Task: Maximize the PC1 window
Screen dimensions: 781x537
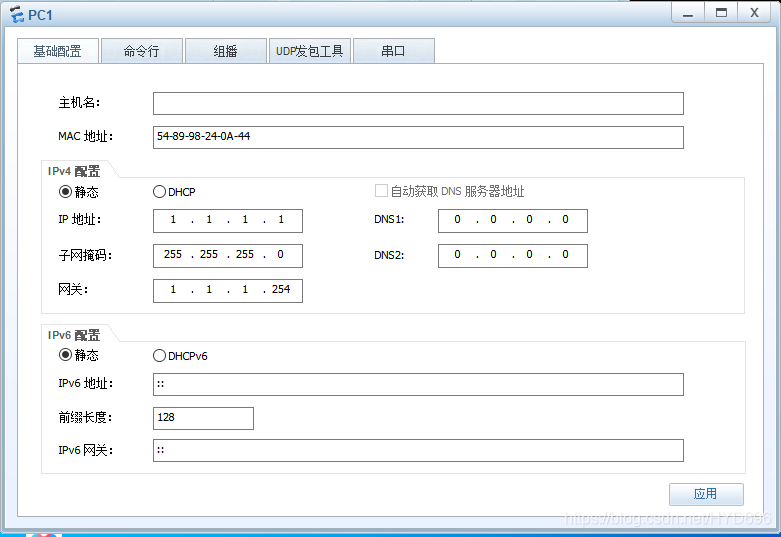Action: [x=721, y=13]
